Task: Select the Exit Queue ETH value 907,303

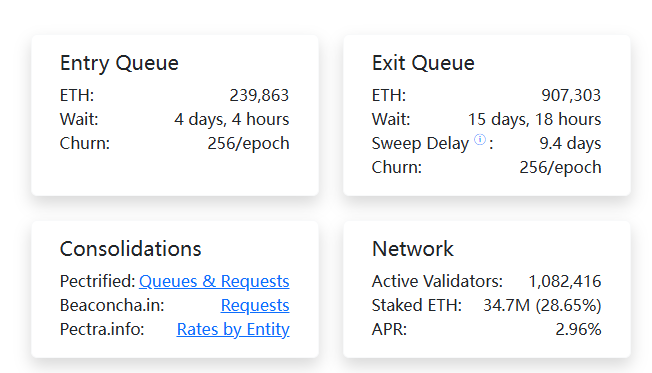Action: (x=571, y=96)
